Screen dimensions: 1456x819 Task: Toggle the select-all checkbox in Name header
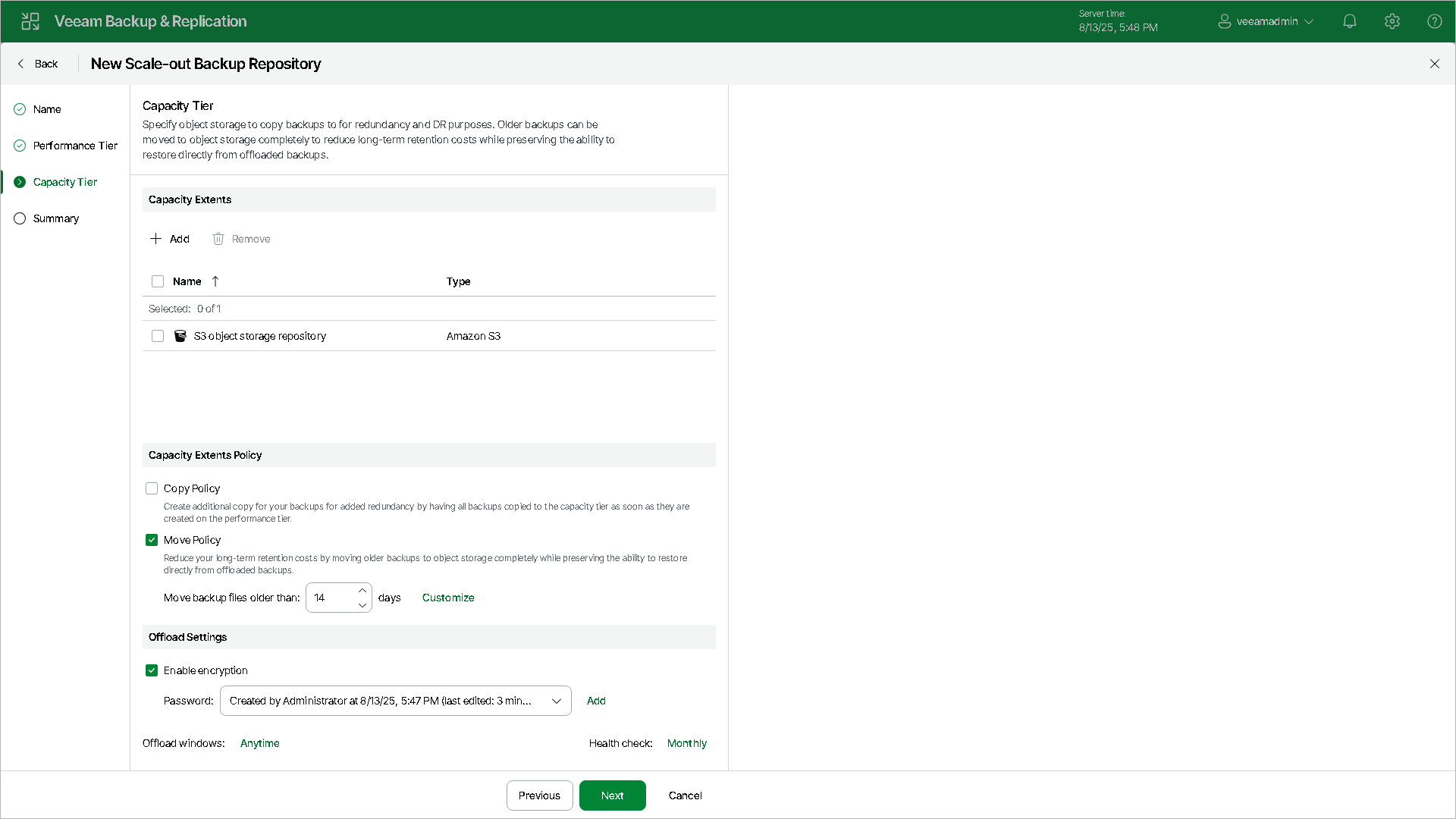[158, 281]
